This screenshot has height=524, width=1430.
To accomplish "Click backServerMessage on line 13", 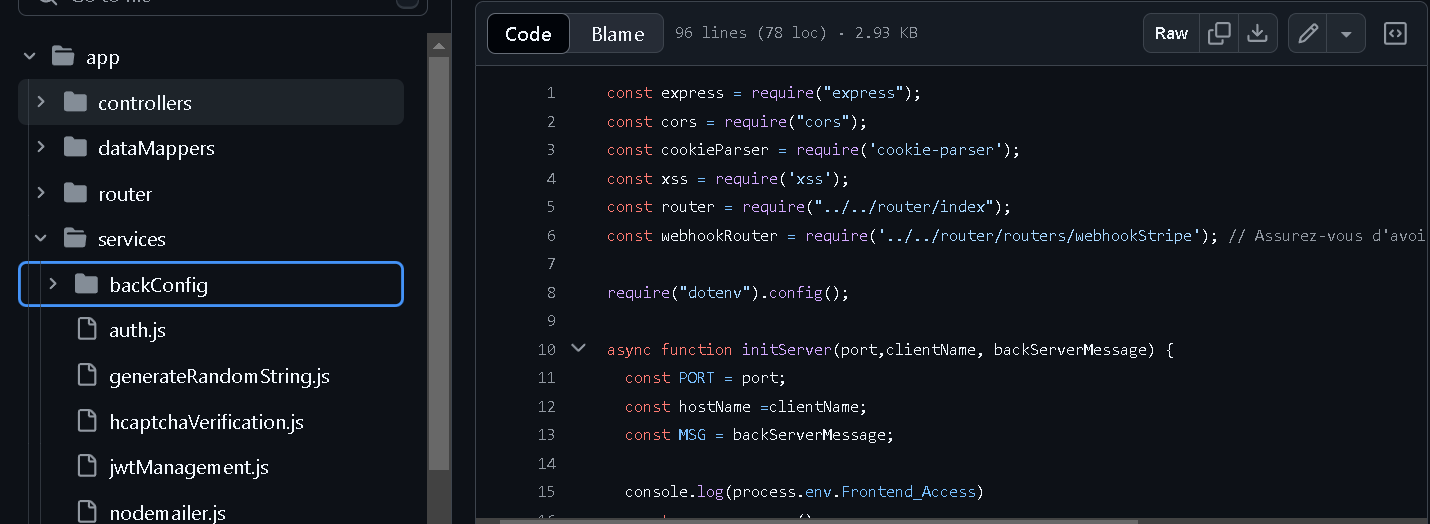I will [x=809, y=435].
